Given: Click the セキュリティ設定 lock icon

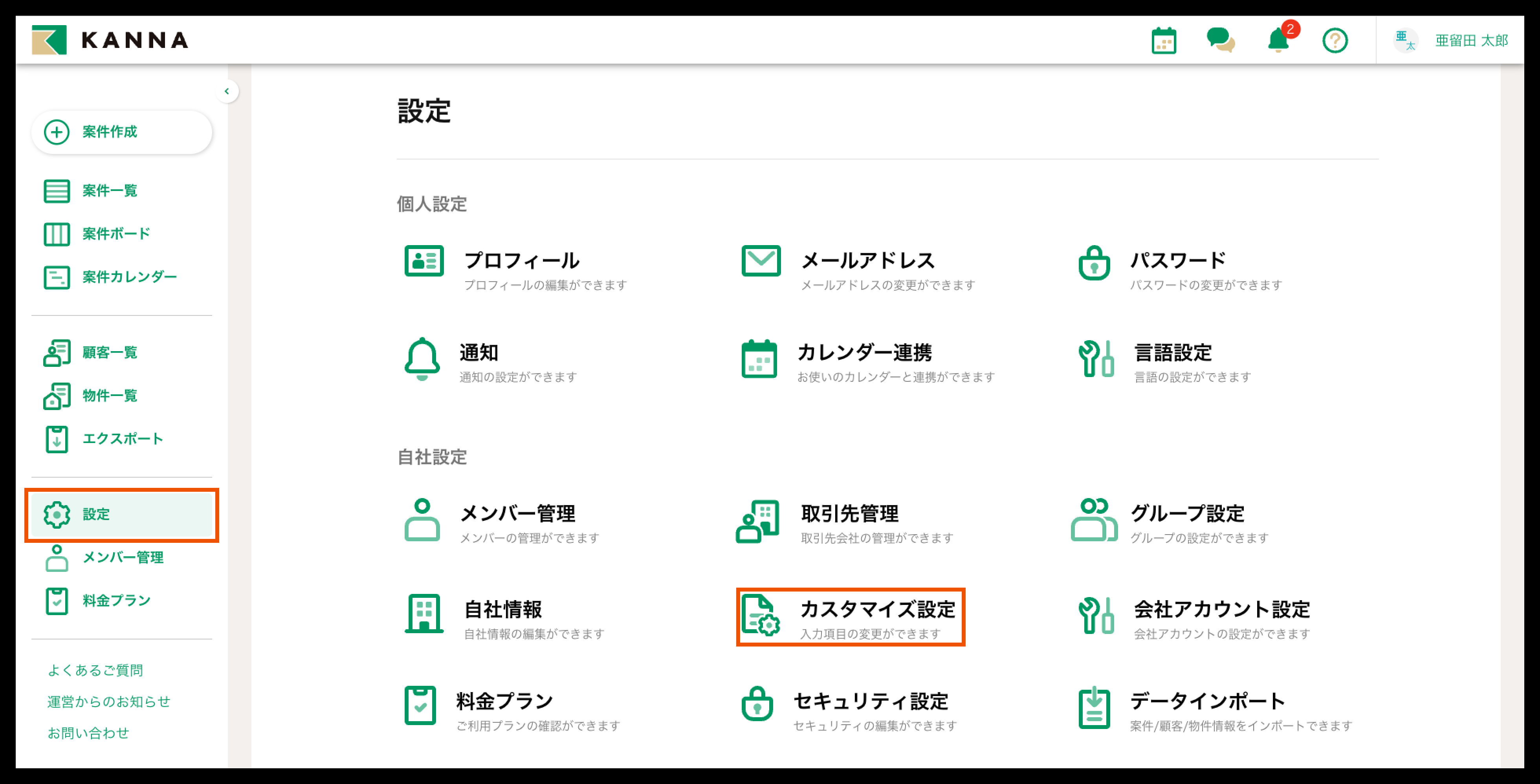Looking at the screenshot, I should (757, 704).
